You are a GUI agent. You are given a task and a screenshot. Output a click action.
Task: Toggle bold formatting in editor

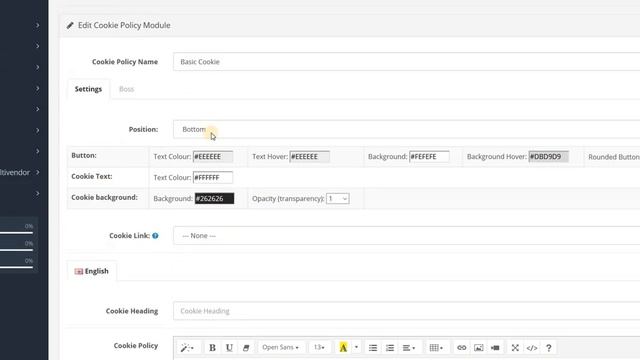click(212, 348)
